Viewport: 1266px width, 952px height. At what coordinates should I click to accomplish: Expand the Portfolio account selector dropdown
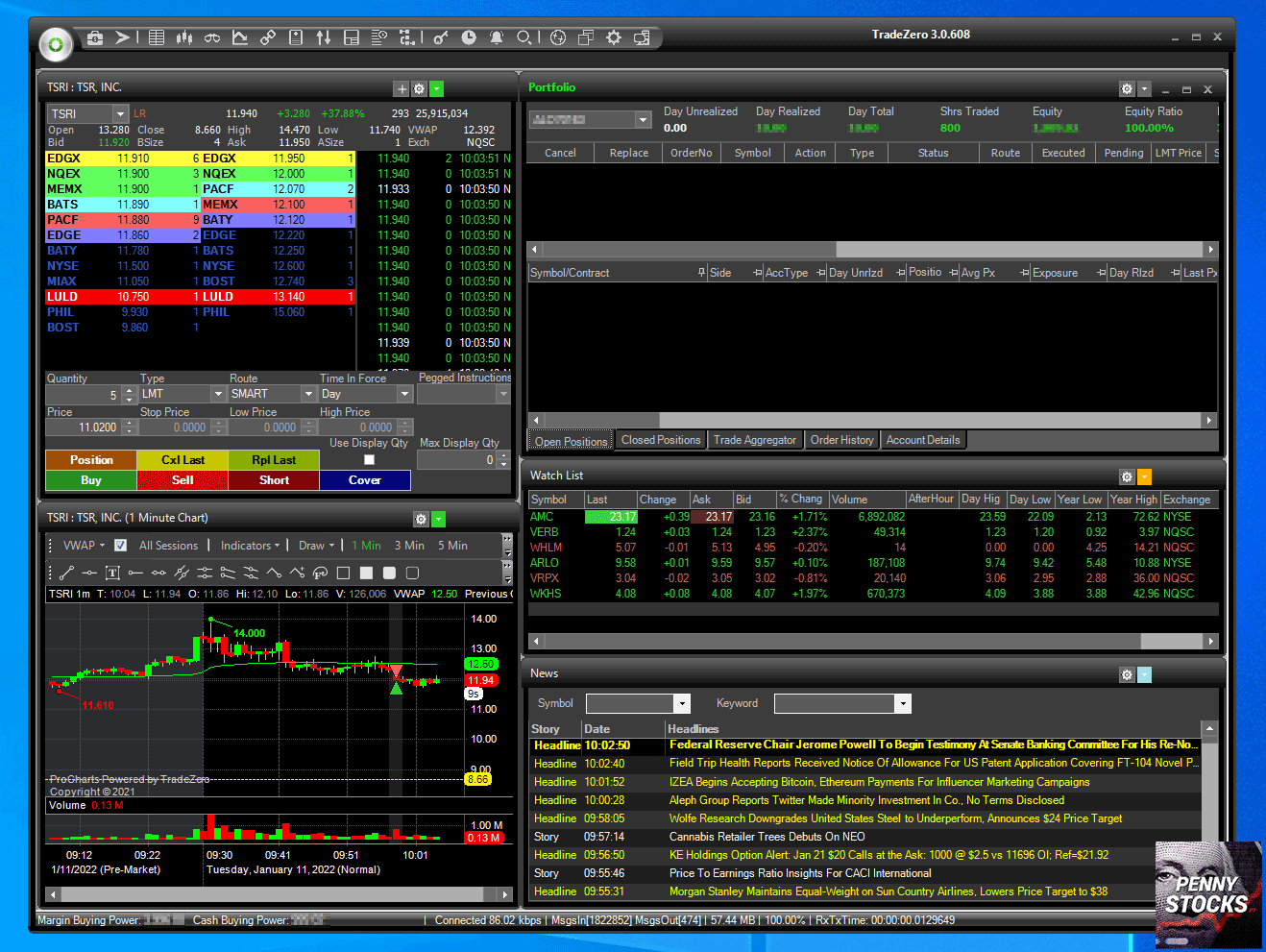point(644,119)
